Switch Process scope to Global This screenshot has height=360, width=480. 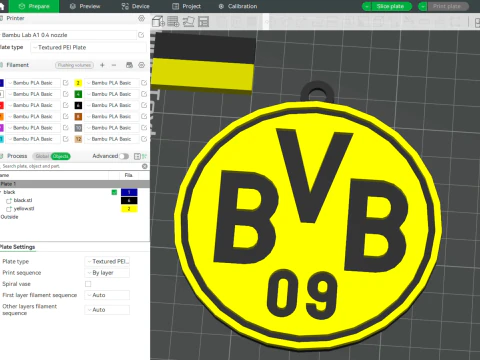42,156
